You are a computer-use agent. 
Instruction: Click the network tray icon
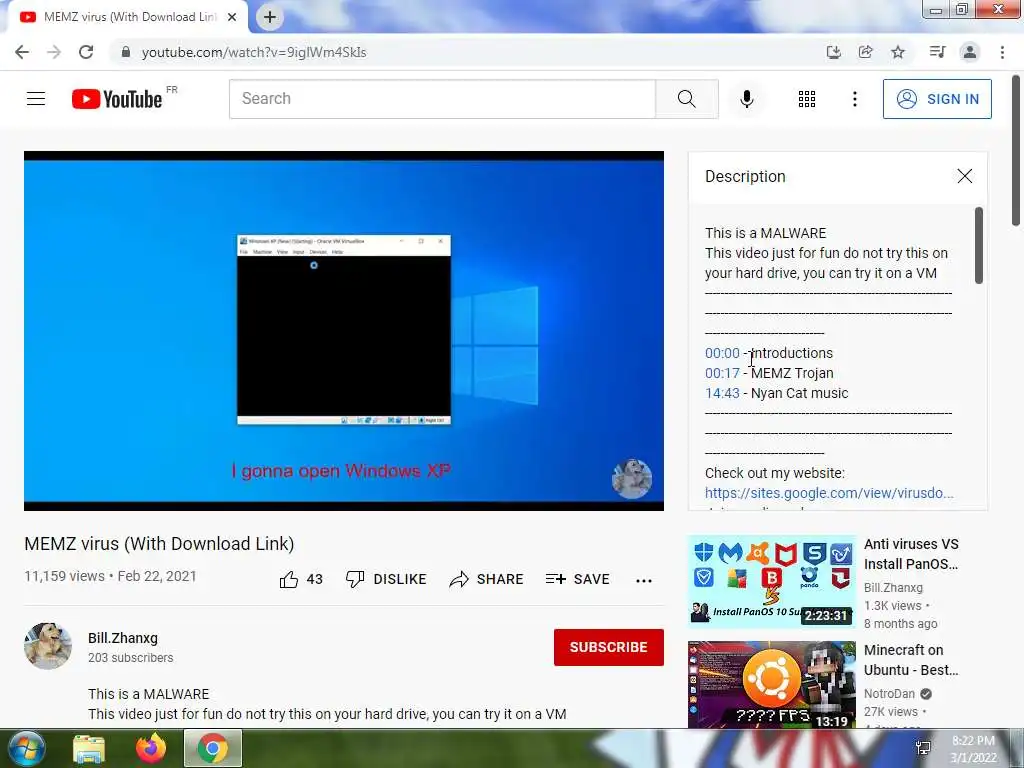pos(923,748)
